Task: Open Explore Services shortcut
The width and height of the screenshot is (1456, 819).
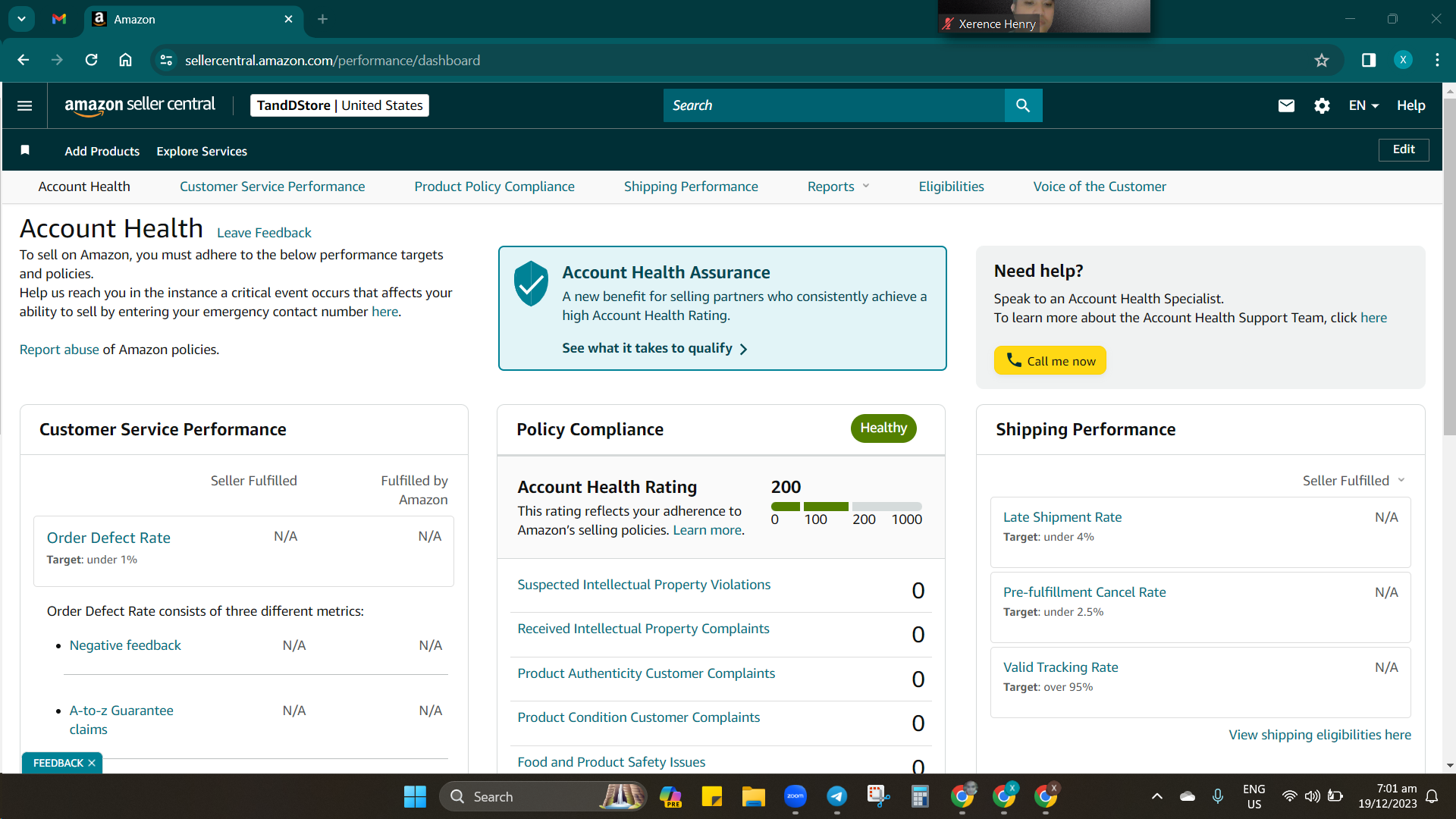Action: pos(202,151)
